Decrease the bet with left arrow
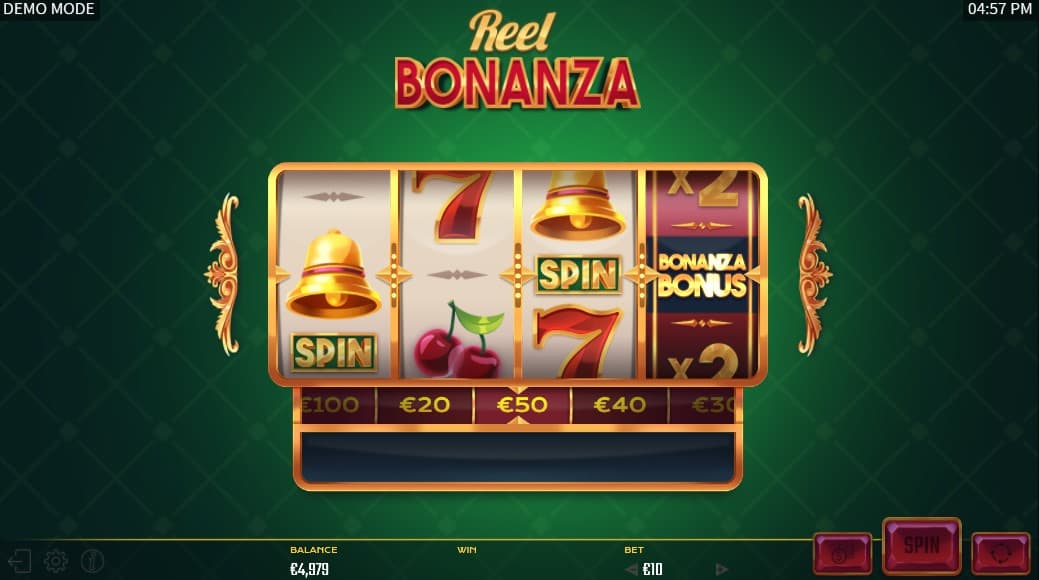 [631, 569]
